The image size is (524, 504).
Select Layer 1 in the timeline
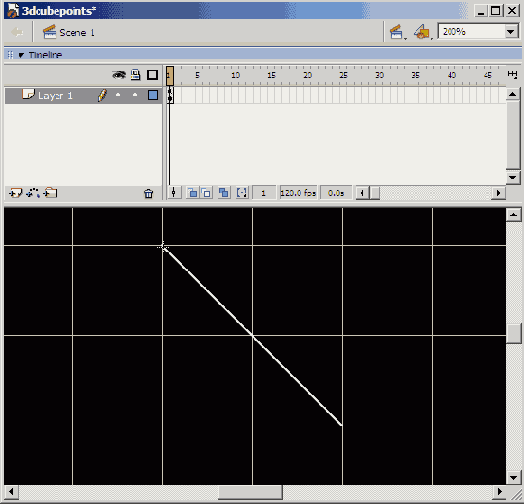55,96
